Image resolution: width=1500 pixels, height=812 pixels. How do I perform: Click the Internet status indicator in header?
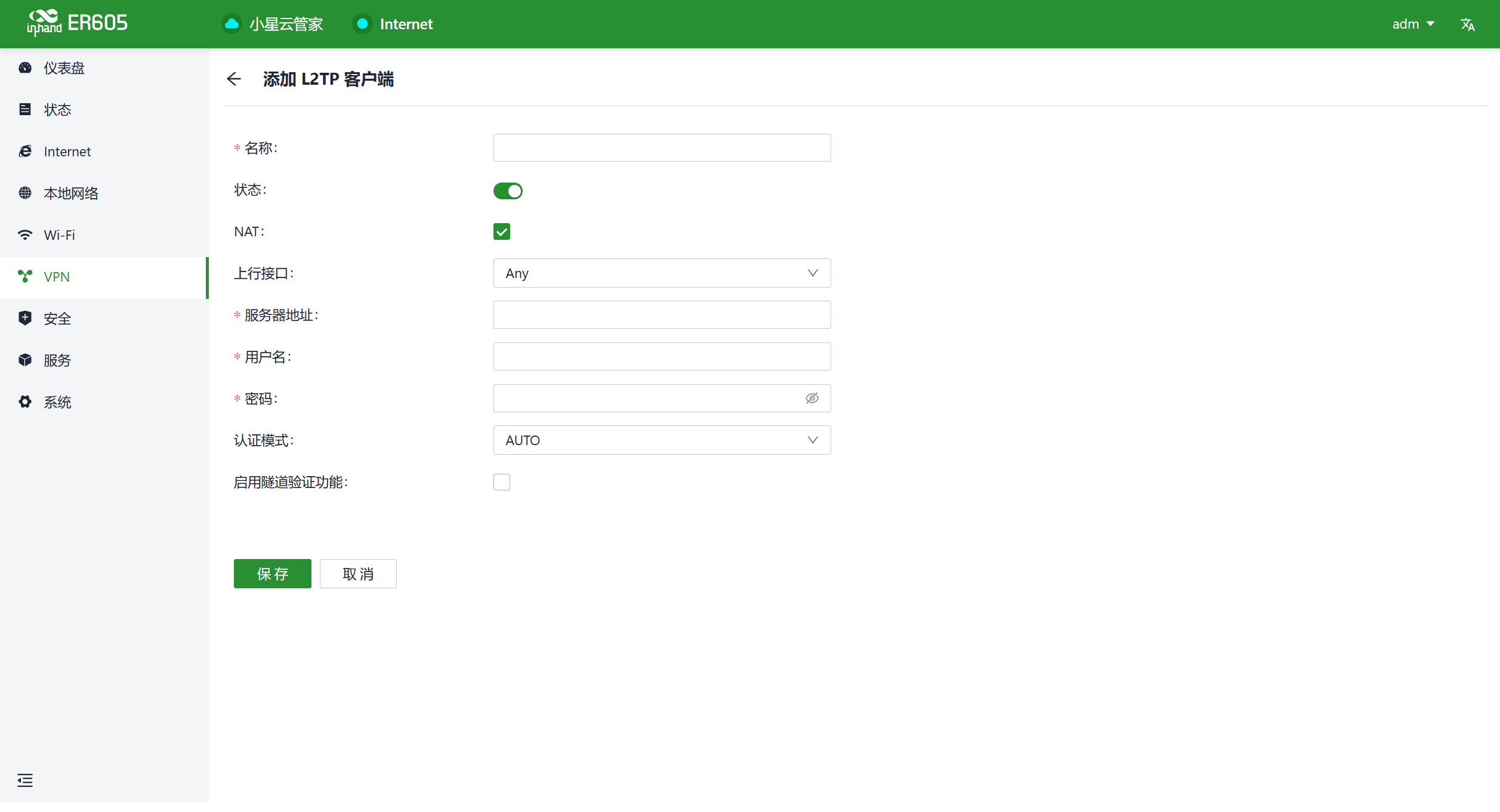coord(362,24)
